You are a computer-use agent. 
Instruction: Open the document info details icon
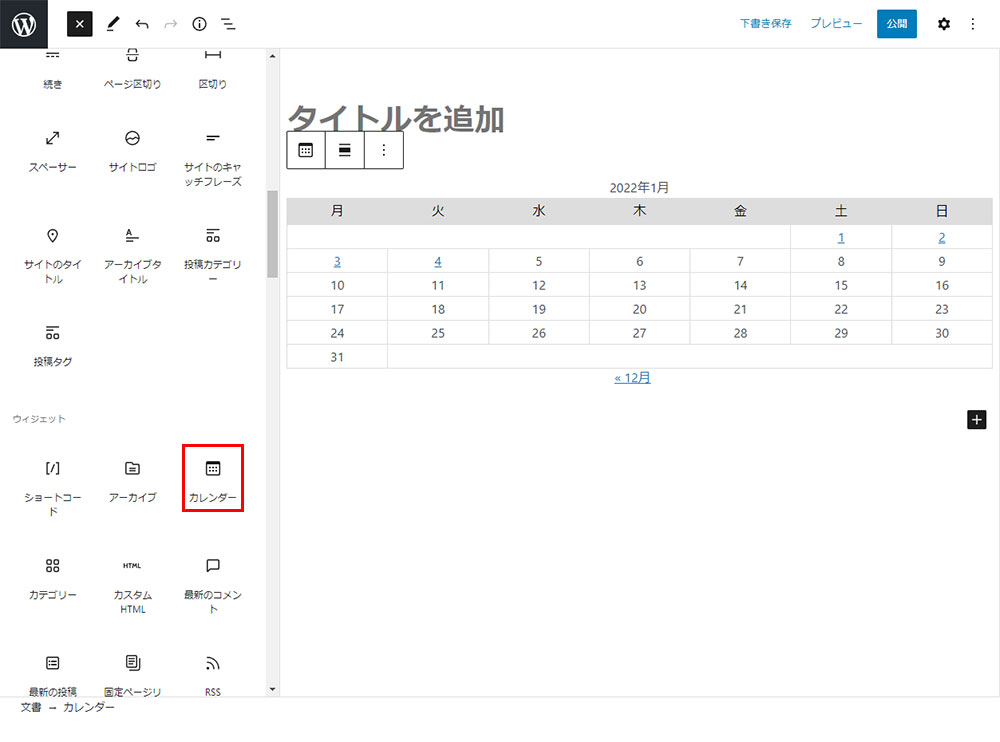tap(199, 24)
